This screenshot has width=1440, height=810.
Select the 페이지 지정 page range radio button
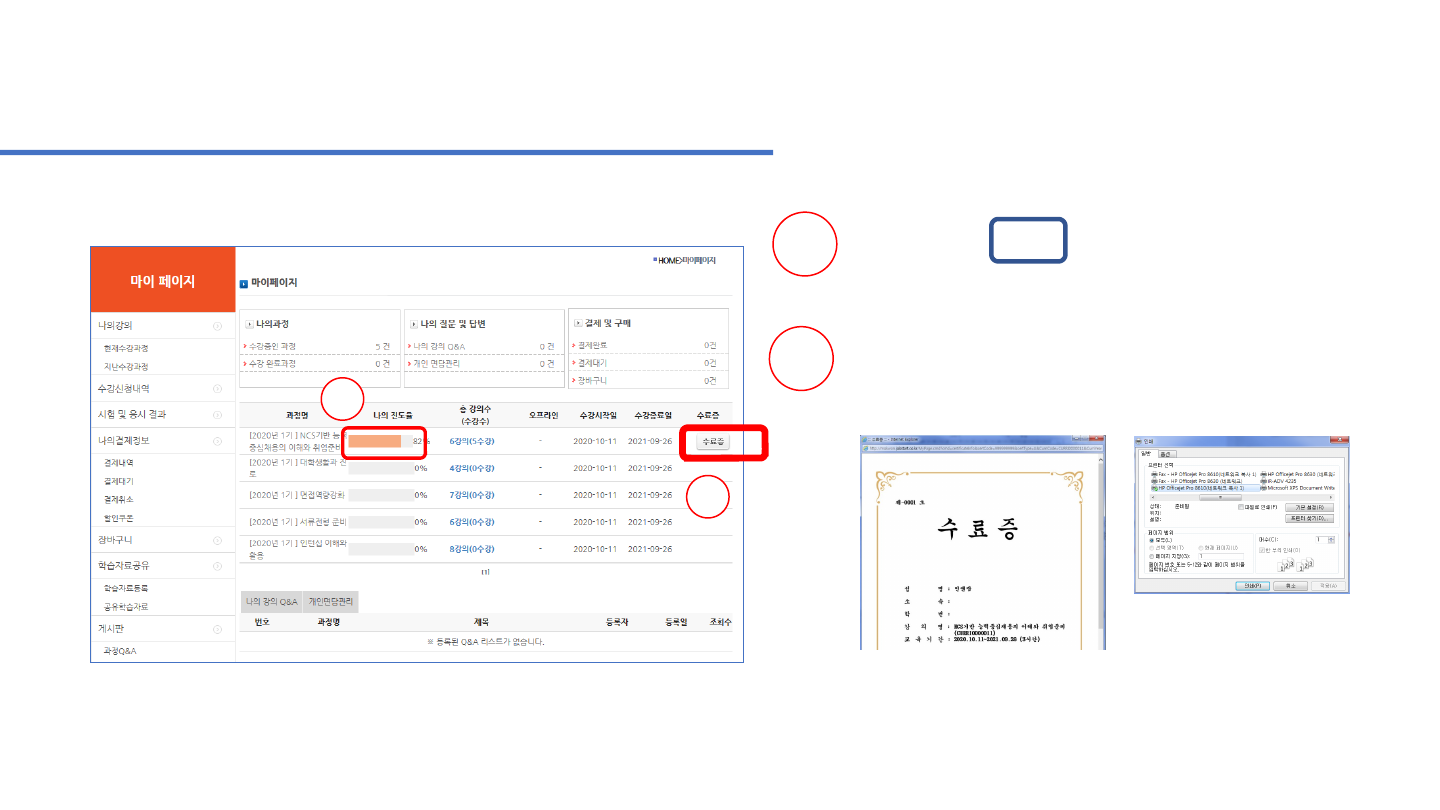pyautogui.click(x=1152, y=556)
